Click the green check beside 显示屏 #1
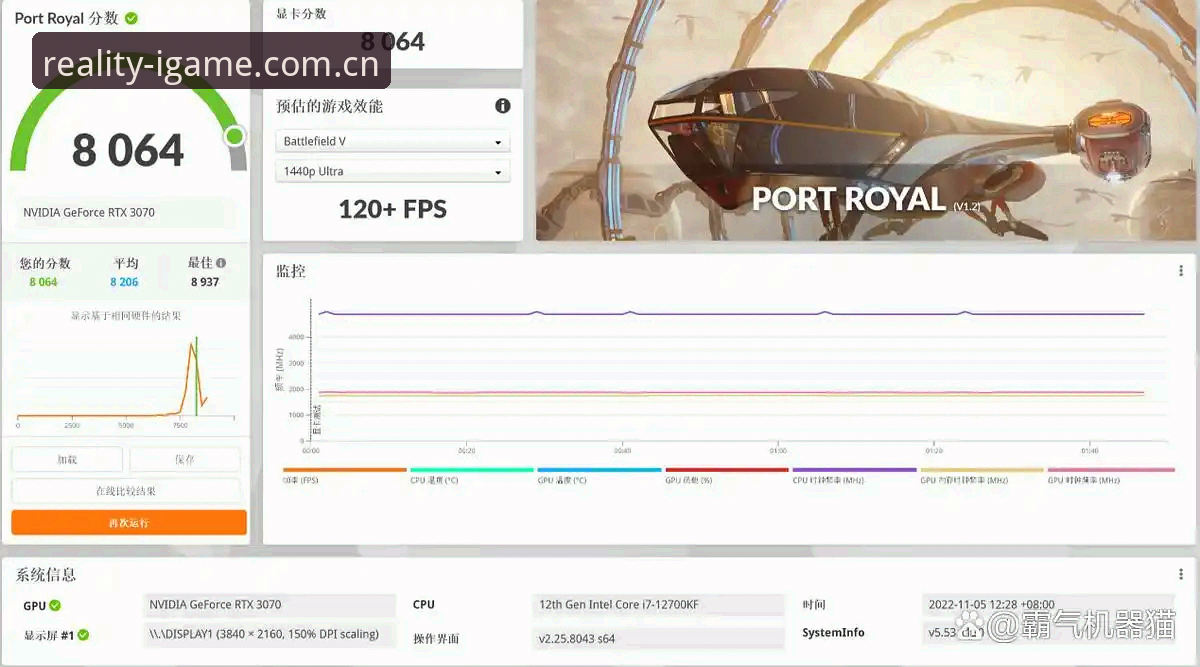The image size is (1200, 667). click(84, 635)
